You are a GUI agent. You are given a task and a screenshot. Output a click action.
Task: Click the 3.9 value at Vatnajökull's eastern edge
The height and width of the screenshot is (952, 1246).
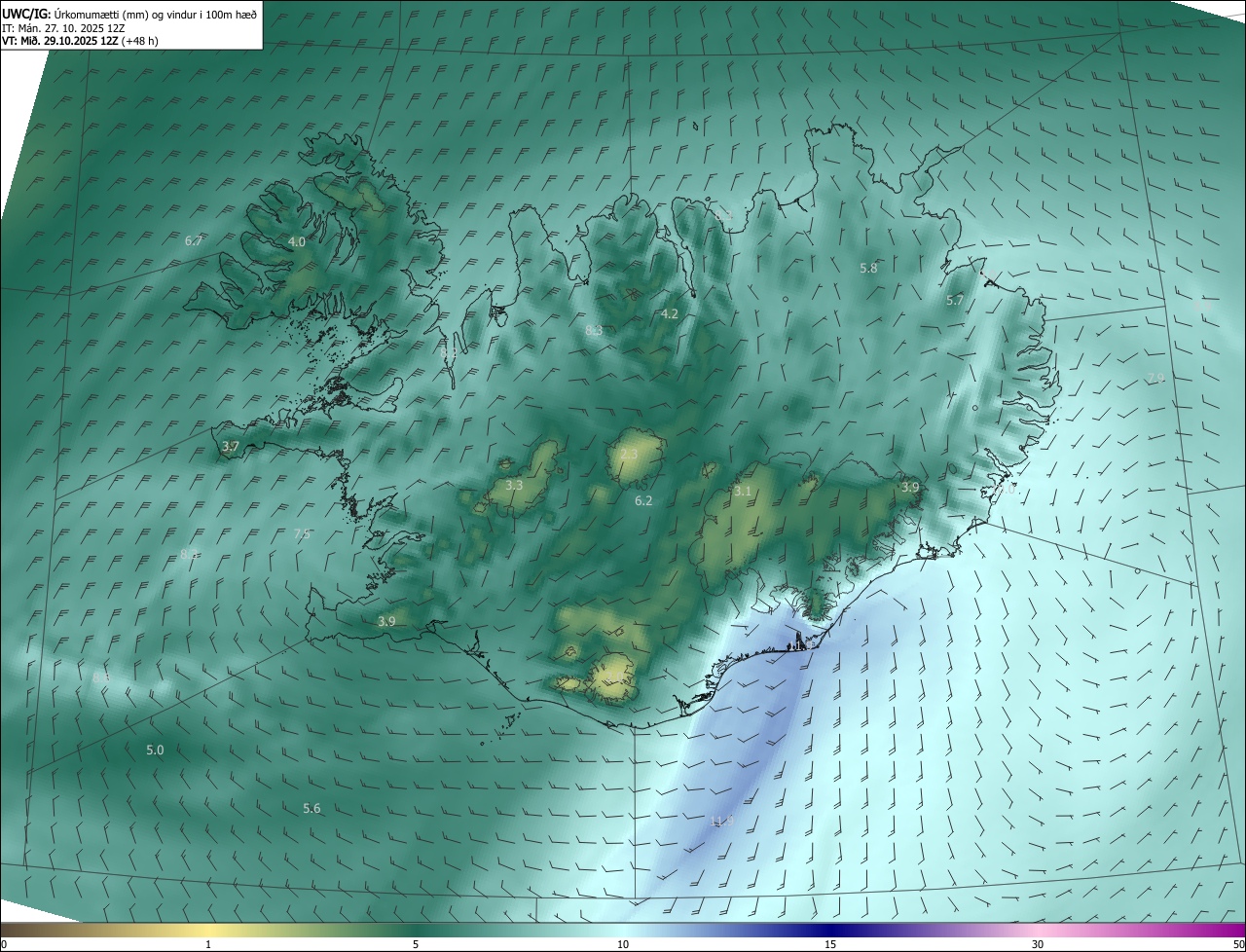(x=910, y=487)
